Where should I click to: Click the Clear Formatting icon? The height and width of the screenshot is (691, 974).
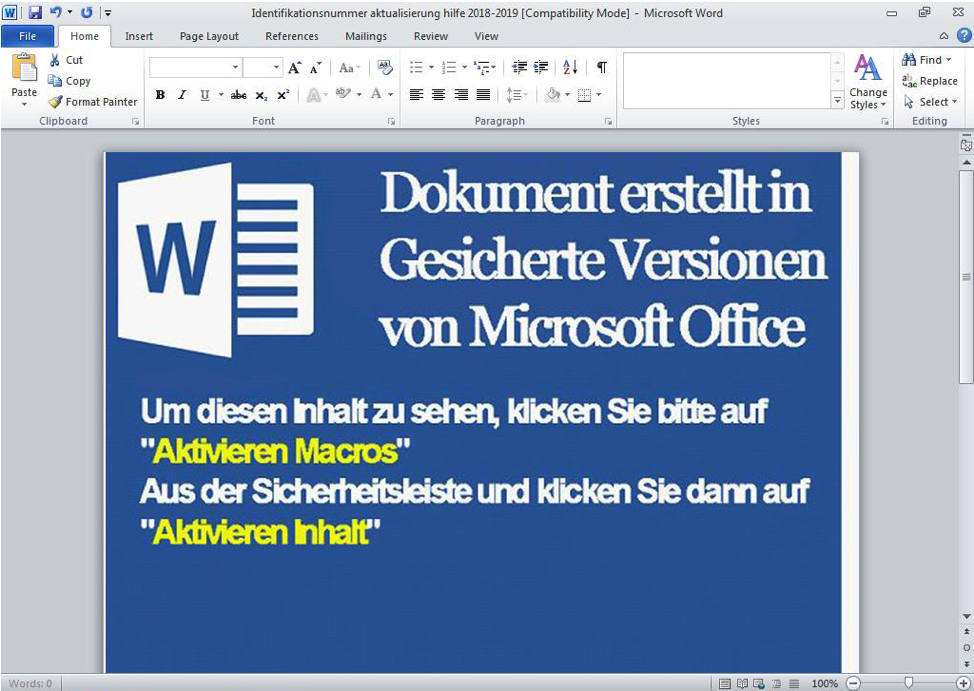(385, 67)
